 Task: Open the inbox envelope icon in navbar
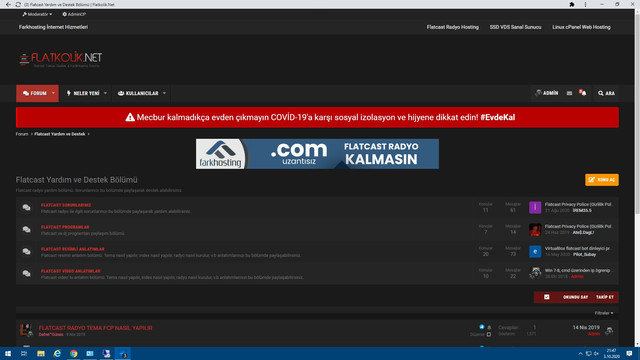(569, 93)
